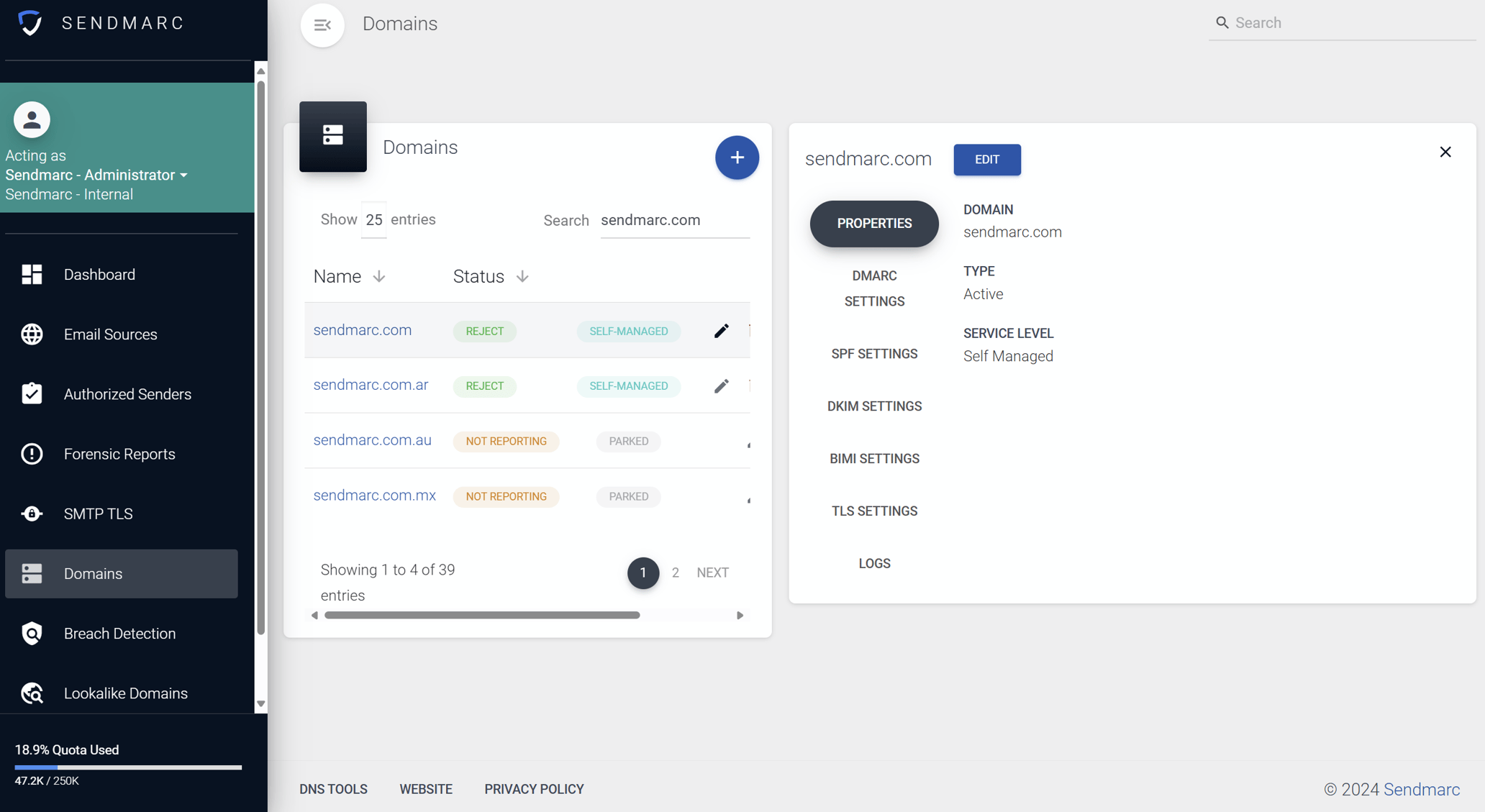The width and height of the screenshot is (1485, 812).
Task: Open Authorized Senders section
Action: (127, 393)
